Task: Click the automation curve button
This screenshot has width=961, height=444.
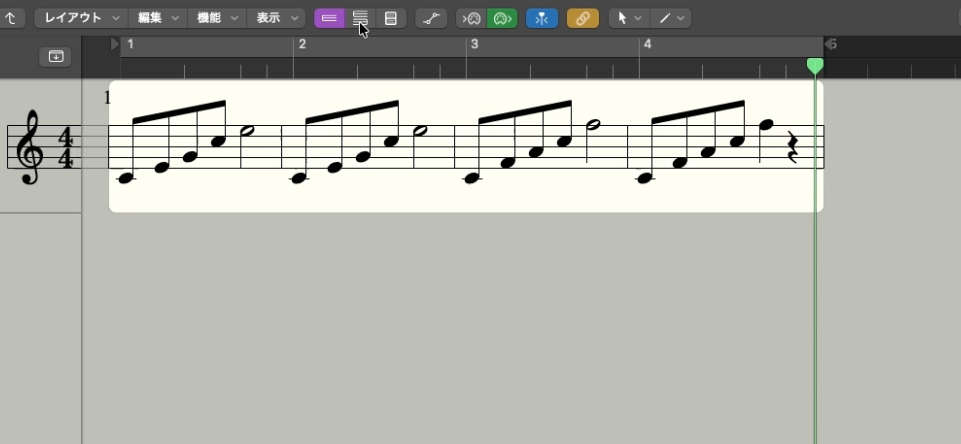Action: pyautogui.click(x=431, y=18)
